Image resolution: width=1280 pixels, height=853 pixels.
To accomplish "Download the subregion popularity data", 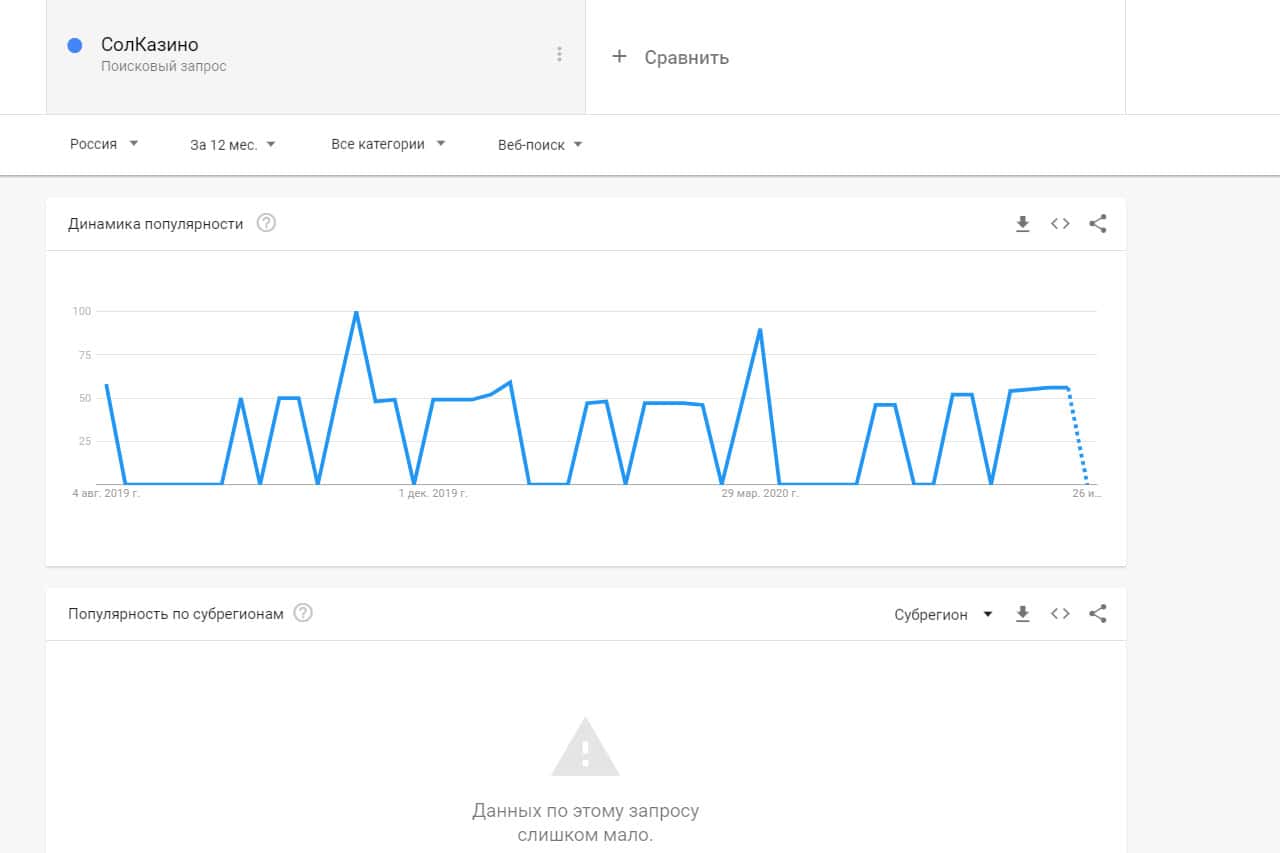I will coord(1022,614).
